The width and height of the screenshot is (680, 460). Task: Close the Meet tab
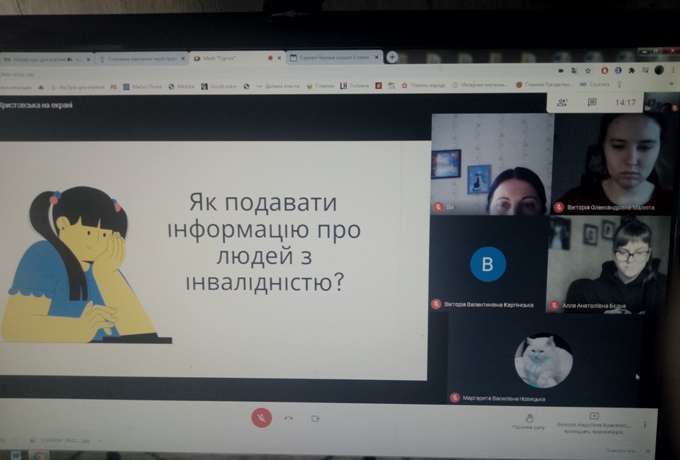[279, 58]
